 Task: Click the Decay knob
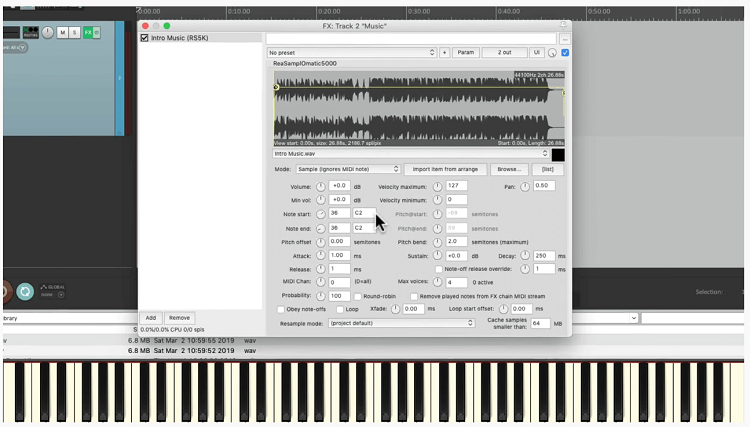pos(525,256)
